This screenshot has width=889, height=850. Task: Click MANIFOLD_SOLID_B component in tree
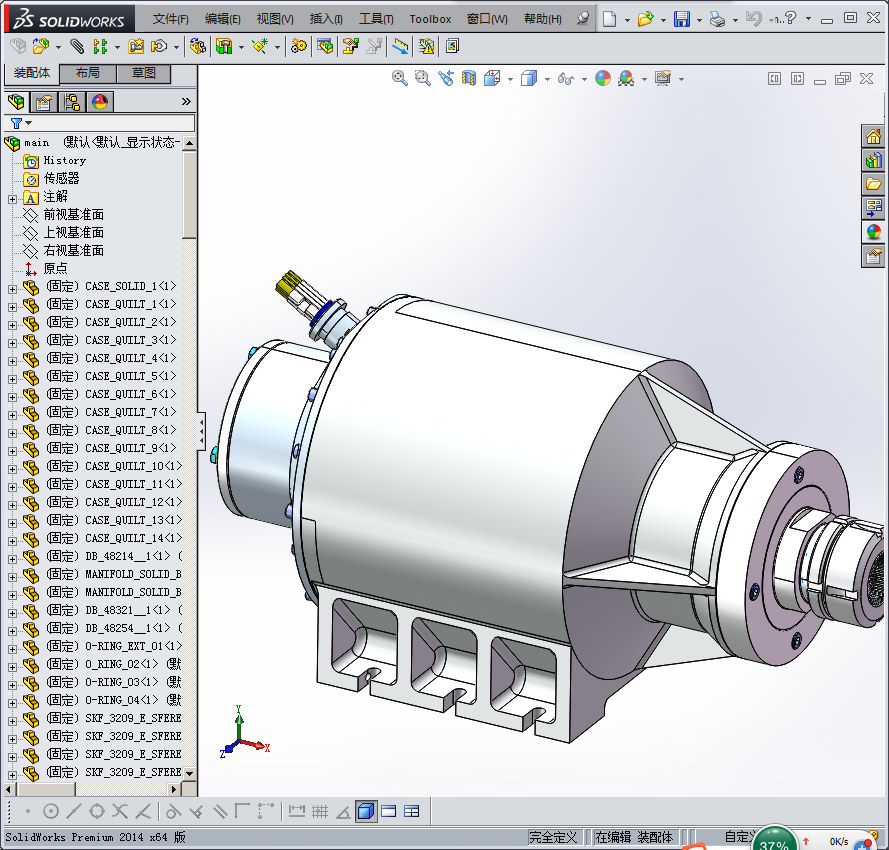click(132, 574)
